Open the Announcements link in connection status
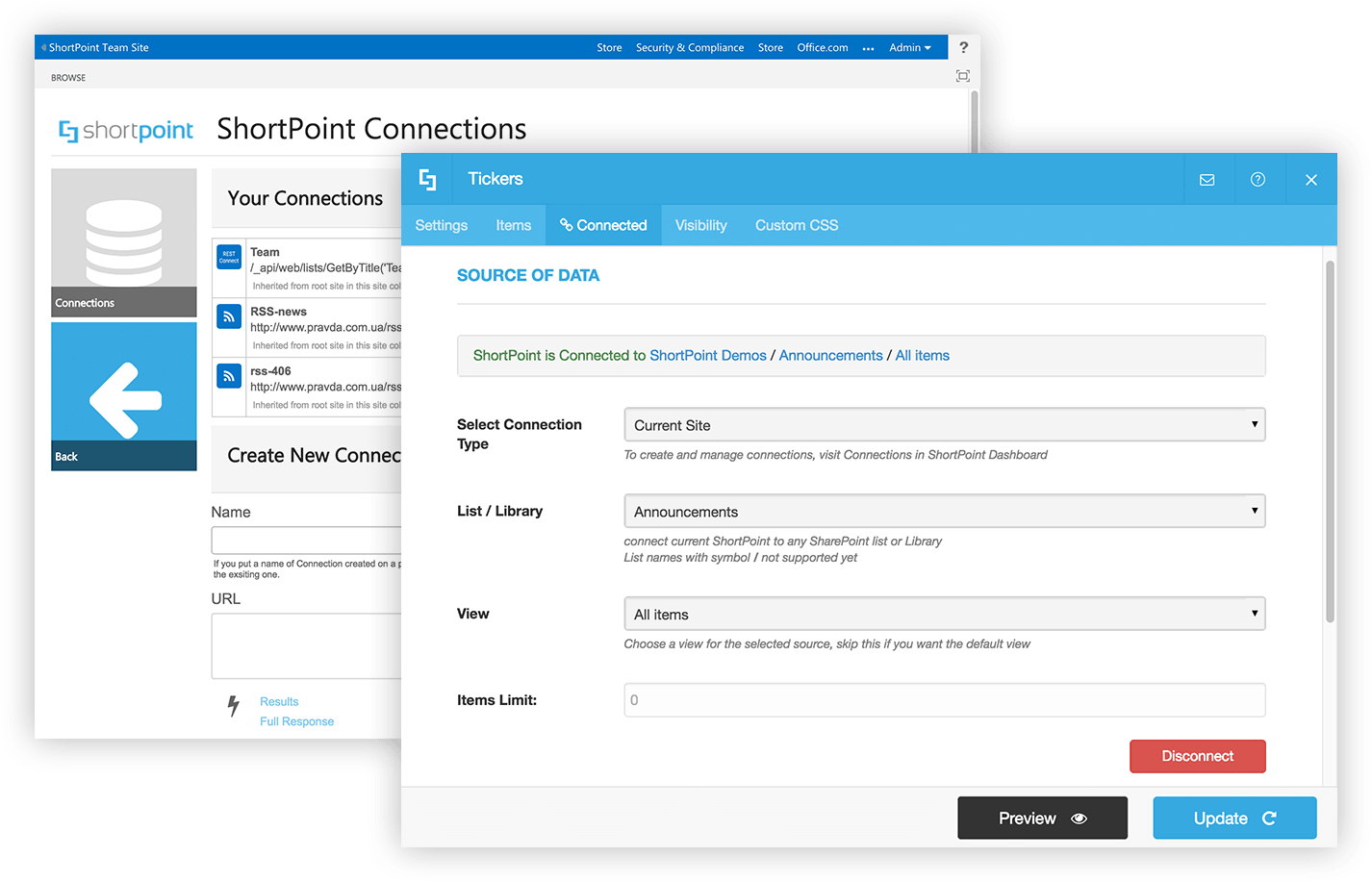Viewport: 1372px width, 882px height. 831,356
